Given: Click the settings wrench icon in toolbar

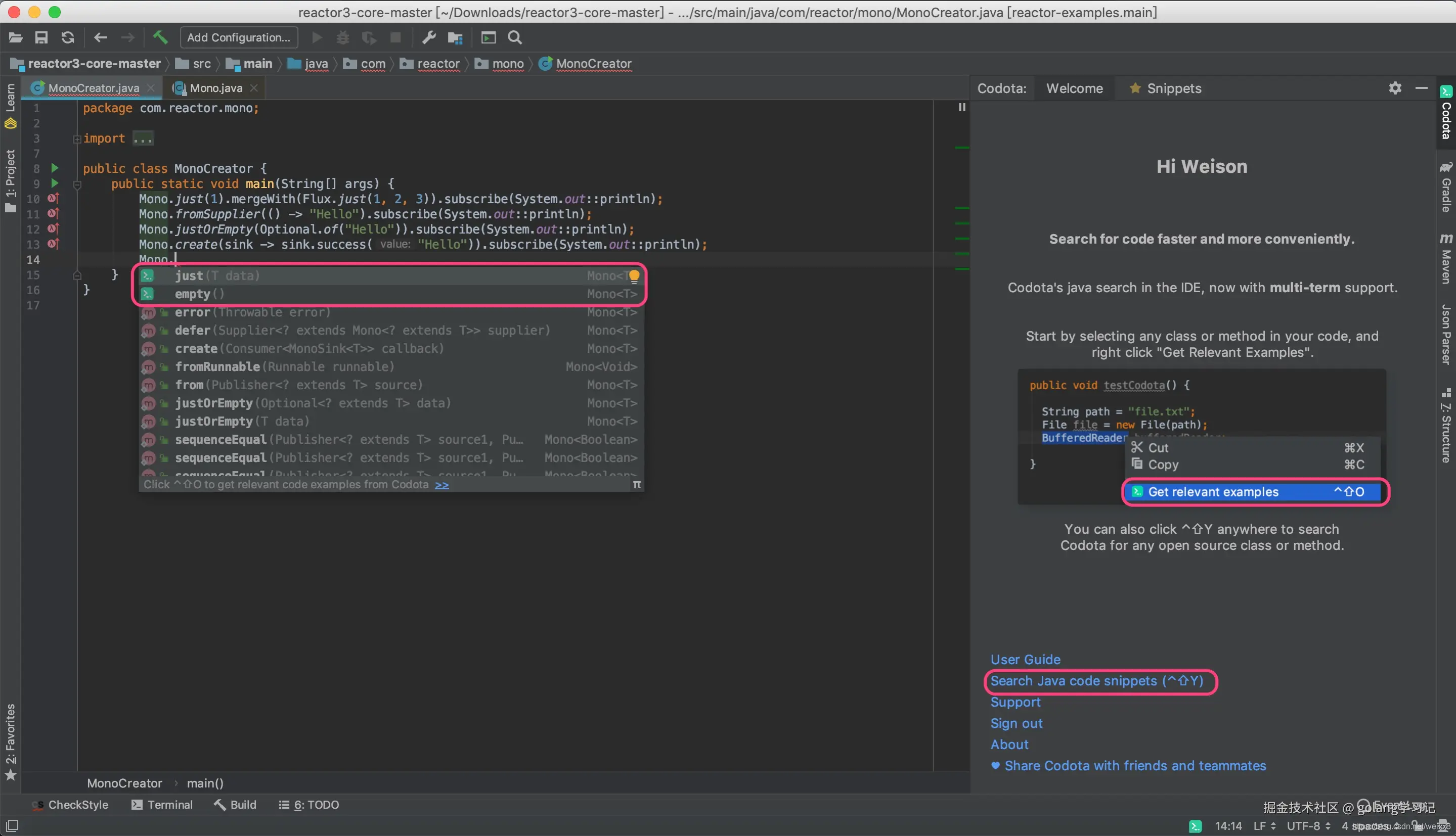Looking at the screenshot, I should [x=428, y=37].
